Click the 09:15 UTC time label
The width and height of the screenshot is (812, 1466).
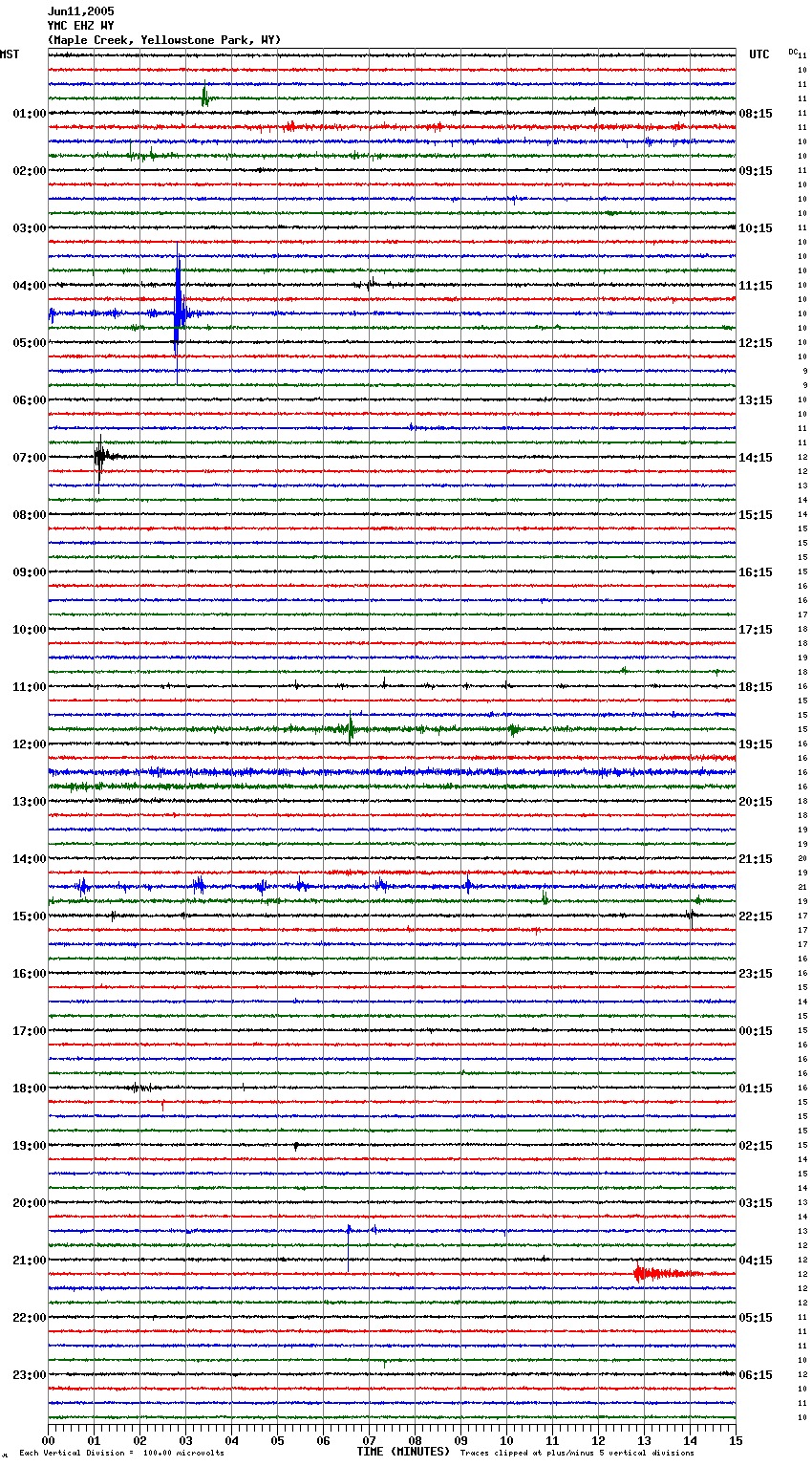[x=756, y=171]
